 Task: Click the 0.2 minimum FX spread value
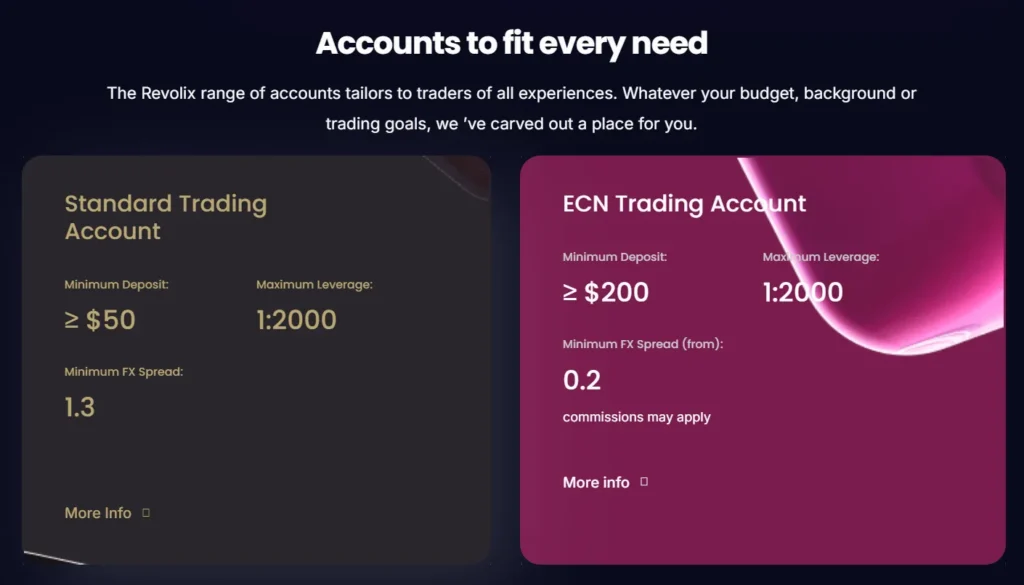[x=582, y=380]
